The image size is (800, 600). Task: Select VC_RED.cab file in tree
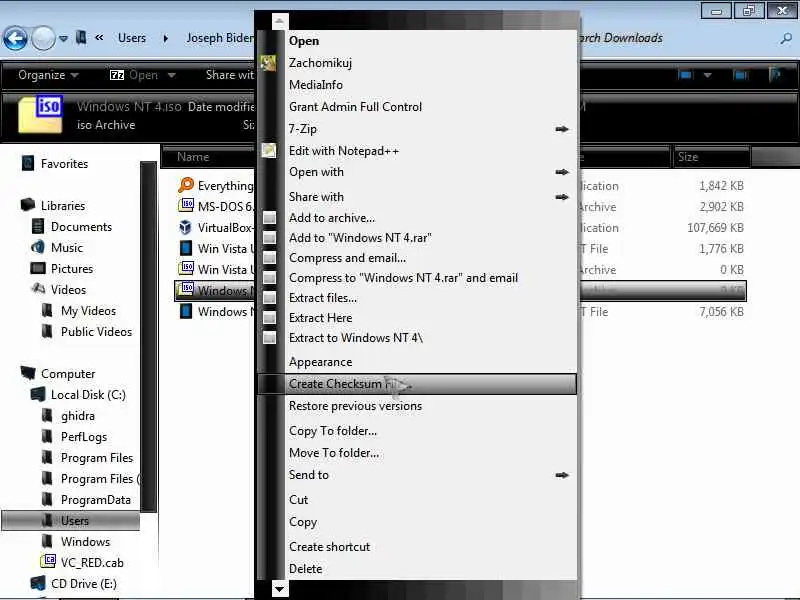point(92,562)
